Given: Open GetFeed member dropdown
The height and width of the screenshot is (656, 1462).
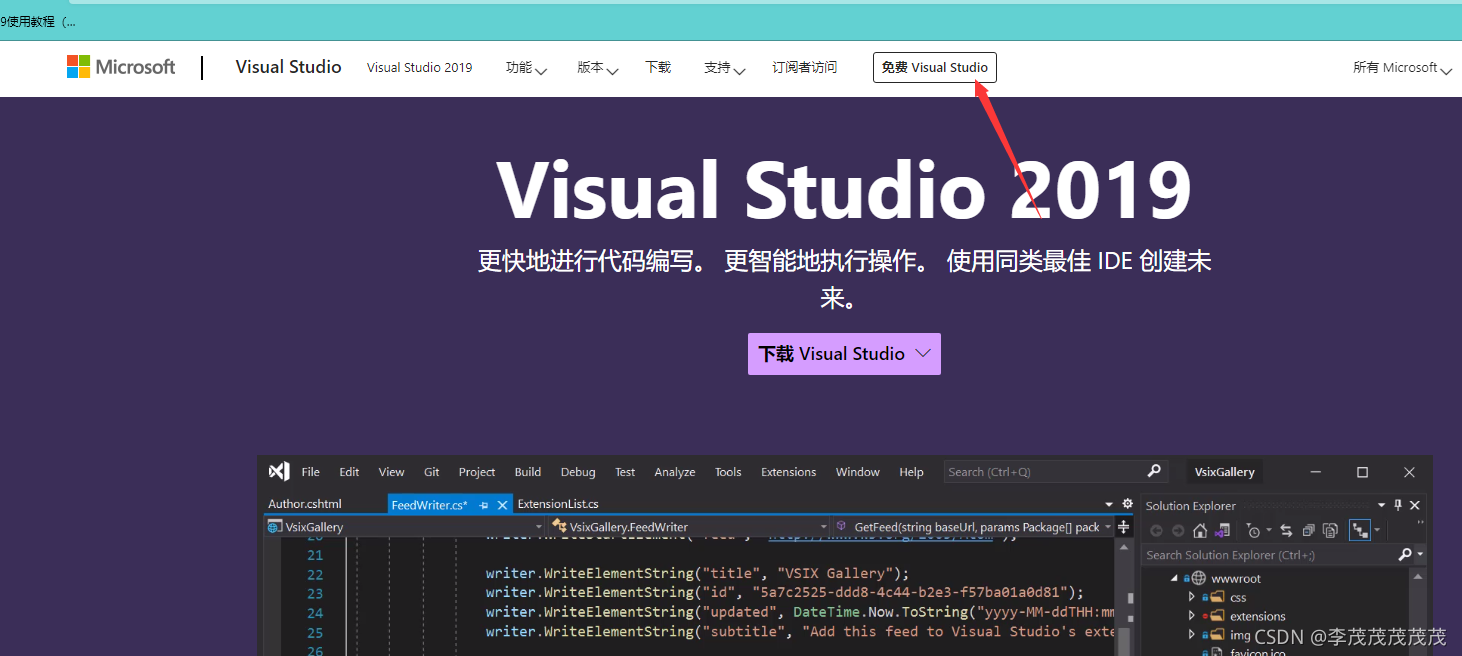Looking at the screenshot, I should click(974, 527).
